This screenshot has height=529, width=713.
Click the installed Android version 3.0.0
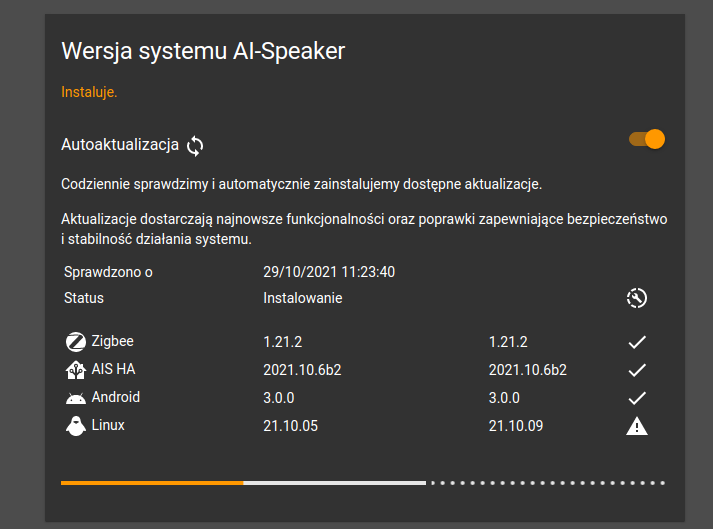[278, 398]
